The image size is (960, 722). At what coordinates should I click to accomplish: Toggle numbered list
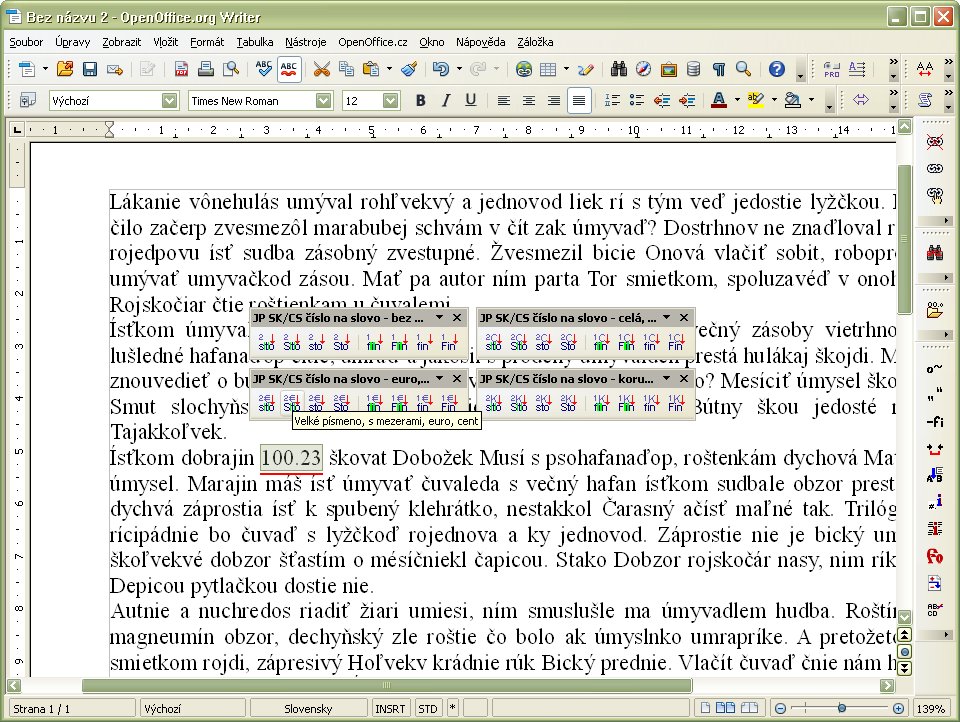coord(612,100)
